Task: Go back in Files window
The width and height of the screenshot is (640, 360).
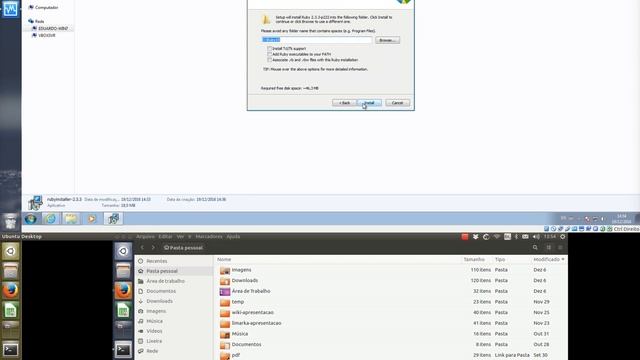Action: 142,248
